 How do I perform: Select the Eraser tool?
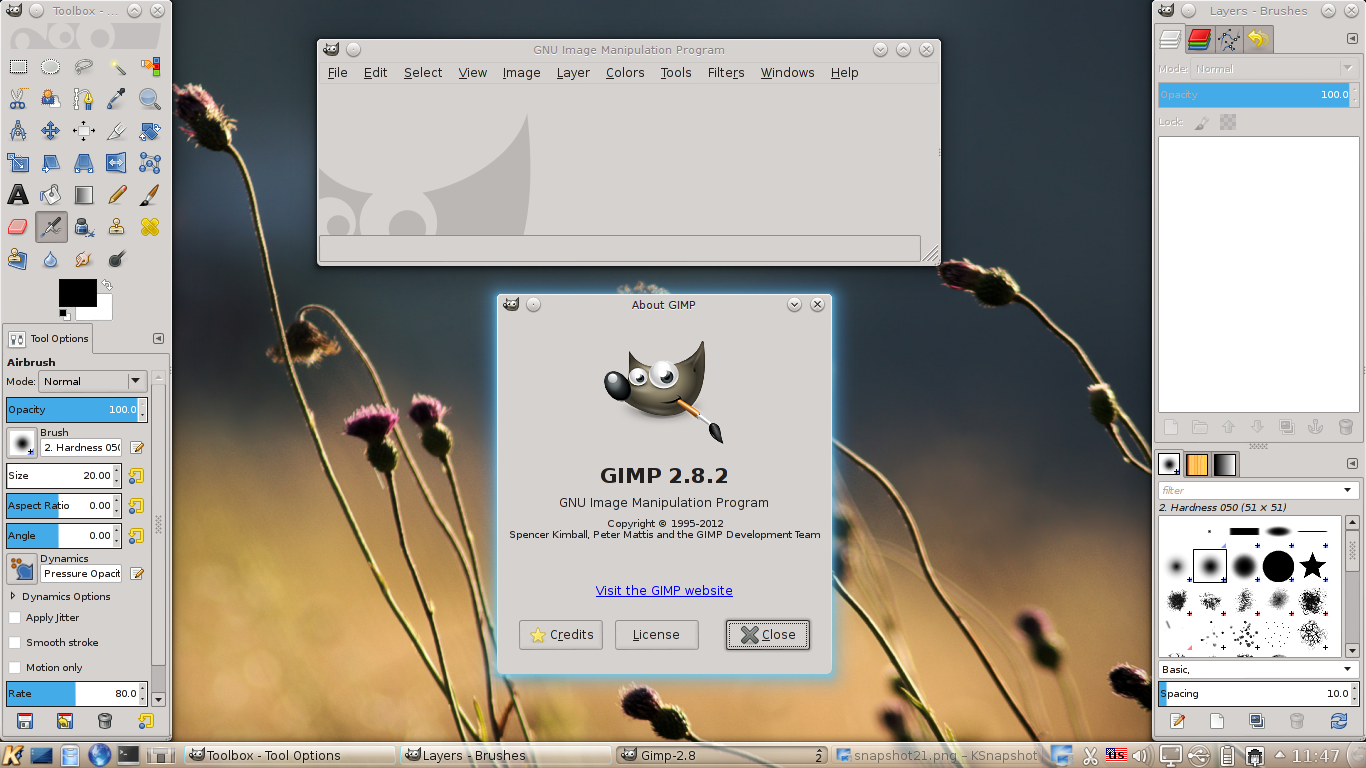[17, 227]
